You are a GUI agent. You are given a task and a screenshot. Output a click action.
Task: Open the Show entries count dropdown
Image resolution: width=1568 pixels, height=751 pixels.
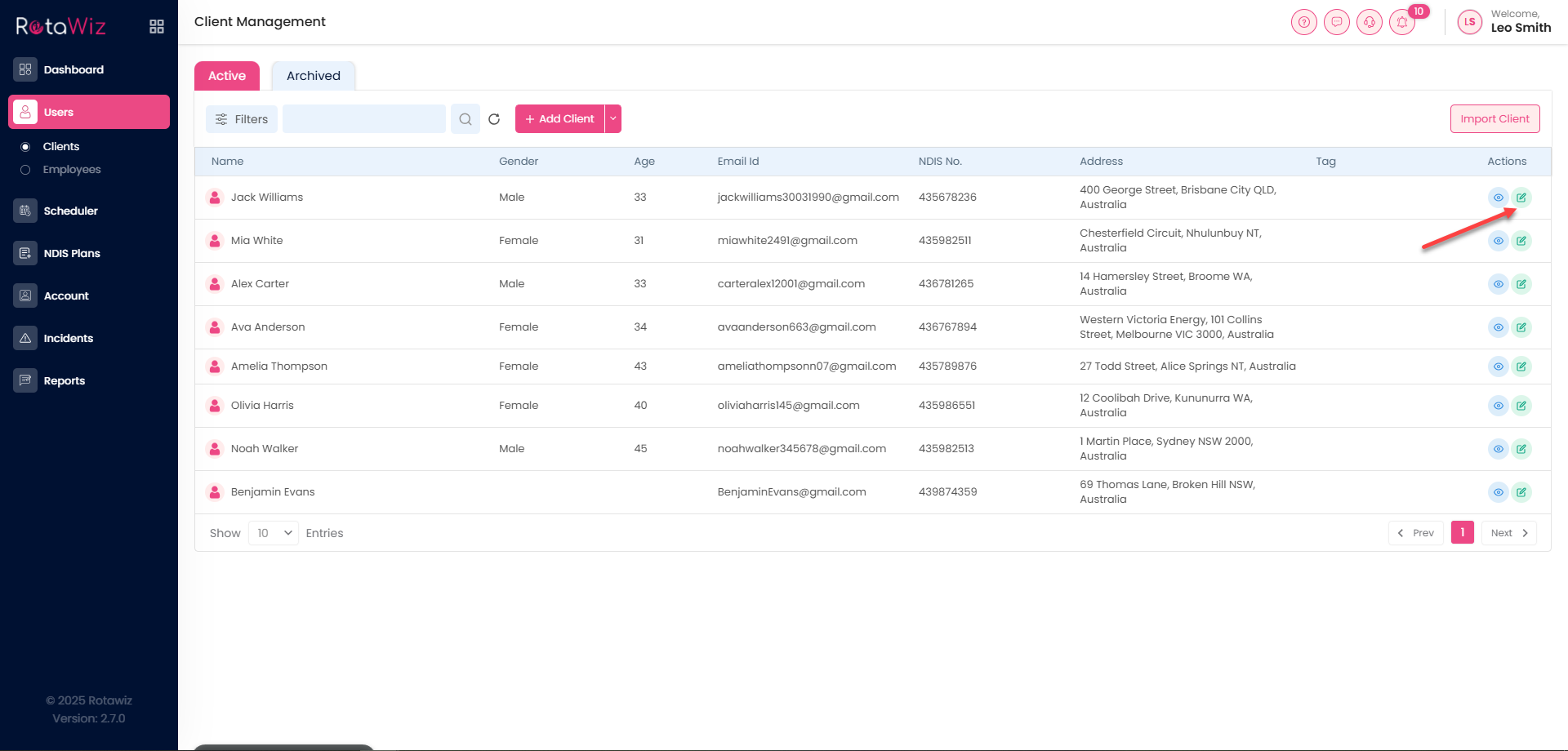pyautogui.click(x=274, y=533)
